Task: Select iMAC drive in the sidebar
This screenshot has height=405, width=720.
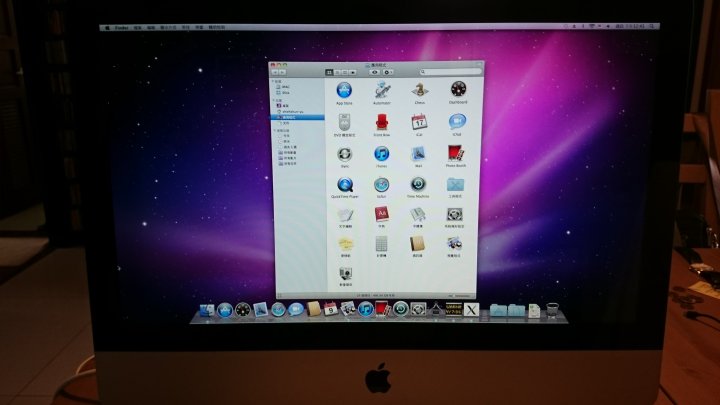Action: tap(283, 87)
